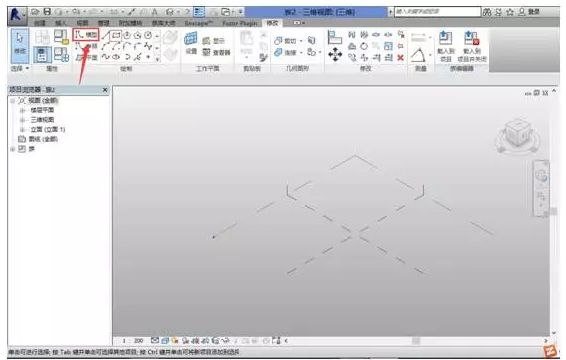The image size is (566, 360).
Task: Open the Create ribbon tab
Action: point(40,23)
